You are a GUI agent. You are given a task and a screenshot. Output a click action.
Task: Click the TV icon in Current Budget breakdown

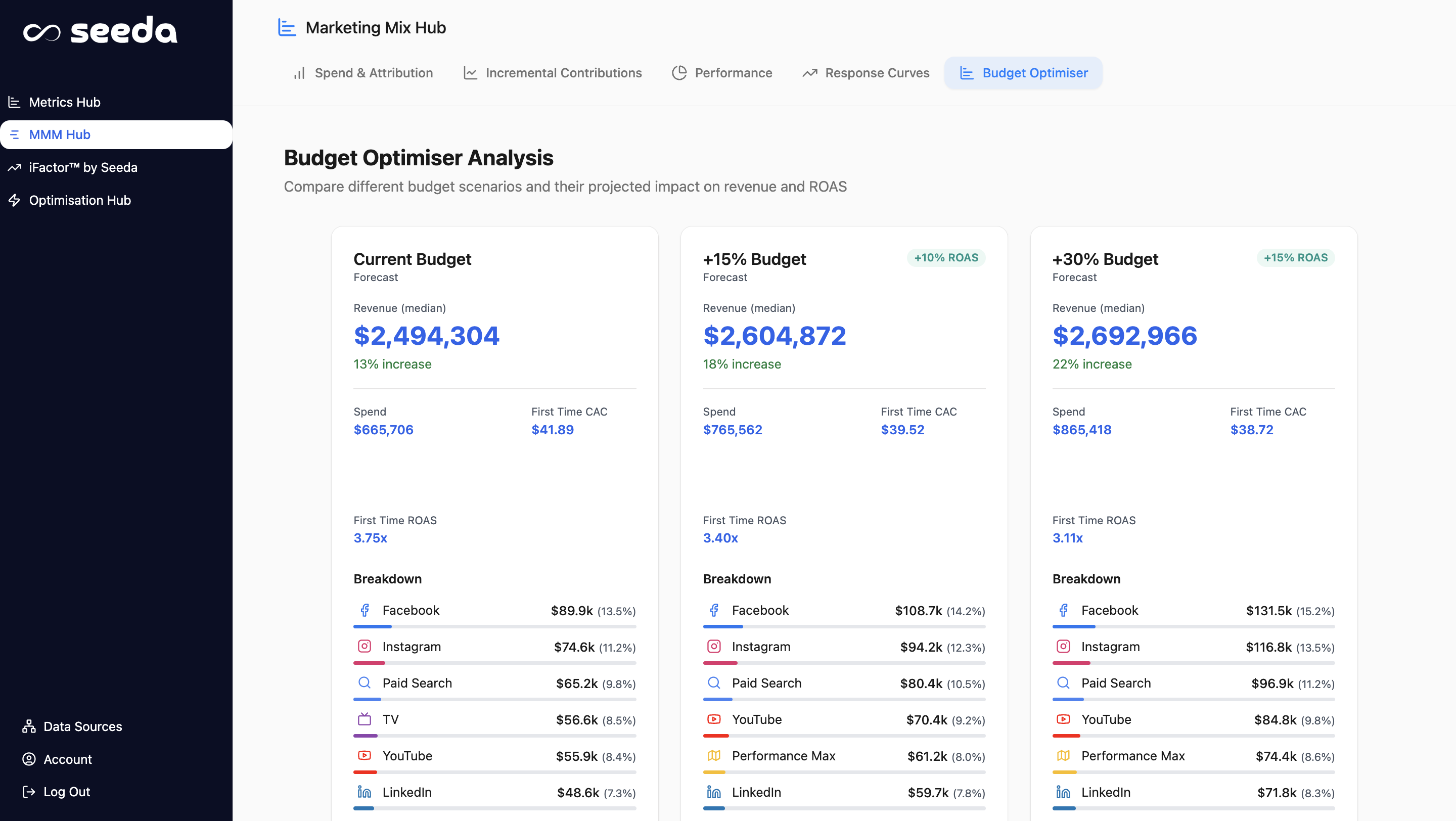click(x=365, y=719)
